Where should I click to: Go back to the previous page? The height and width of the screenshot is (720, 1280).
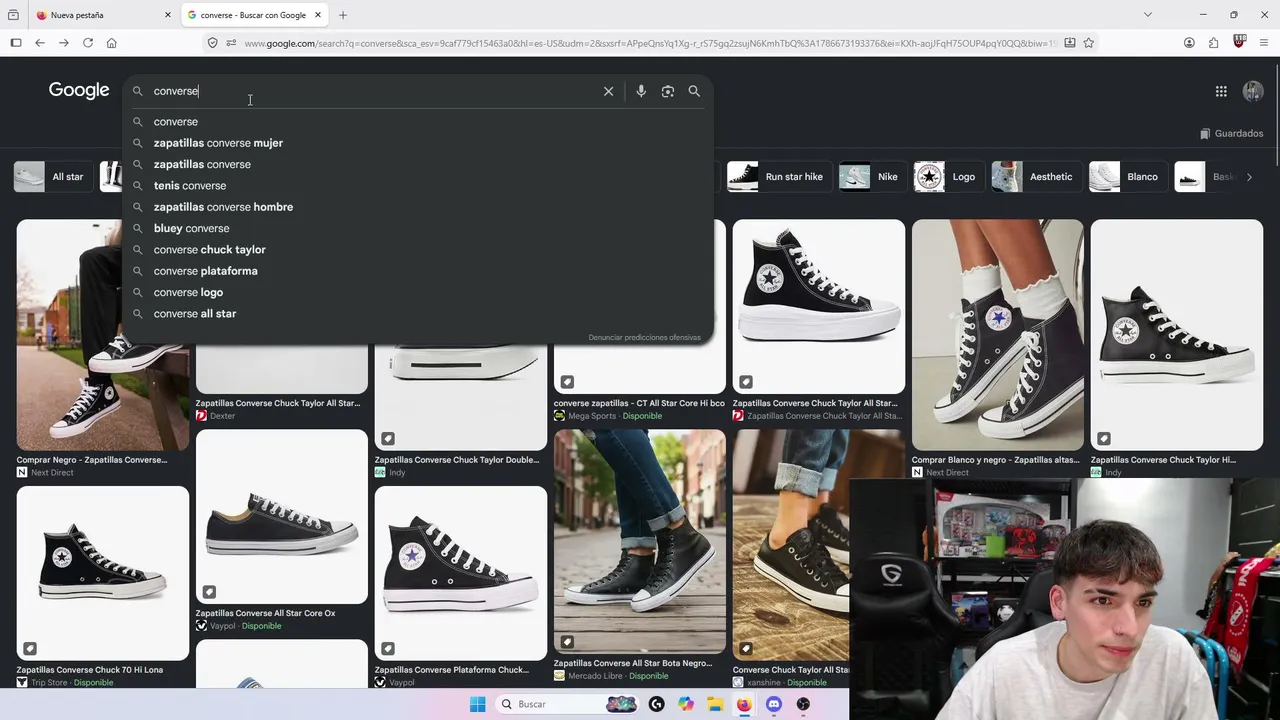click(x=40, y=43)
